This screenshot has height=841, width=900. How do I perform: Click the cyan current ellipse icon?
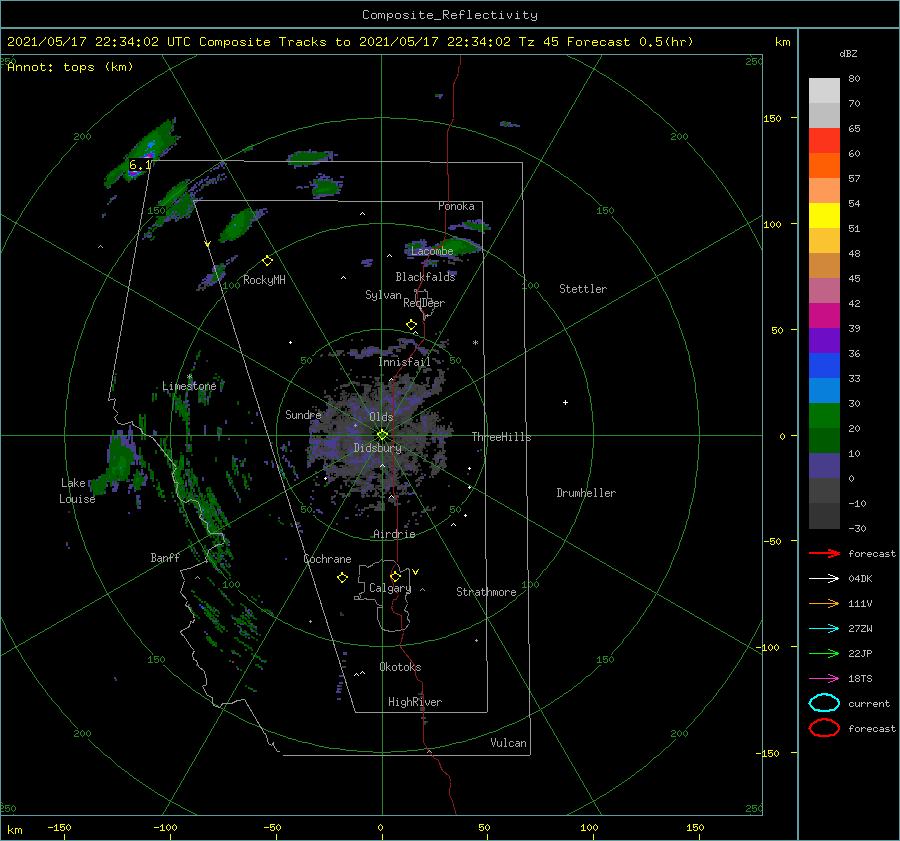[824, 703]
